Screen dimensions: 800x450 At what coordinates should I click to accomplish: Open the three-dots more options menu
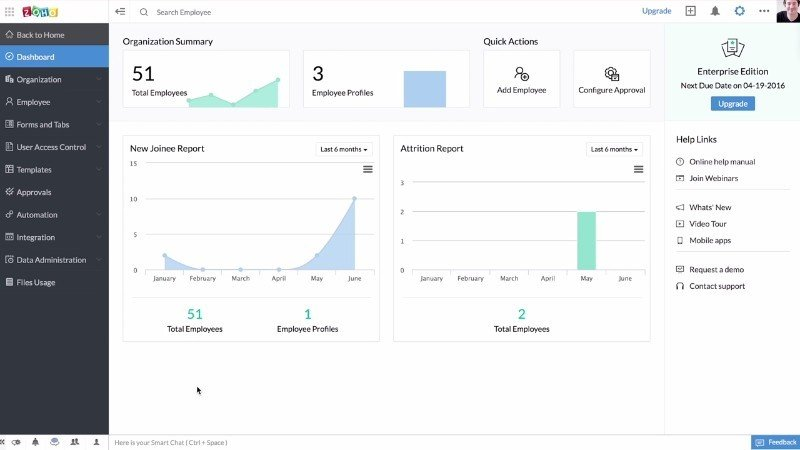pyautogui.click(x=764, y=11)
